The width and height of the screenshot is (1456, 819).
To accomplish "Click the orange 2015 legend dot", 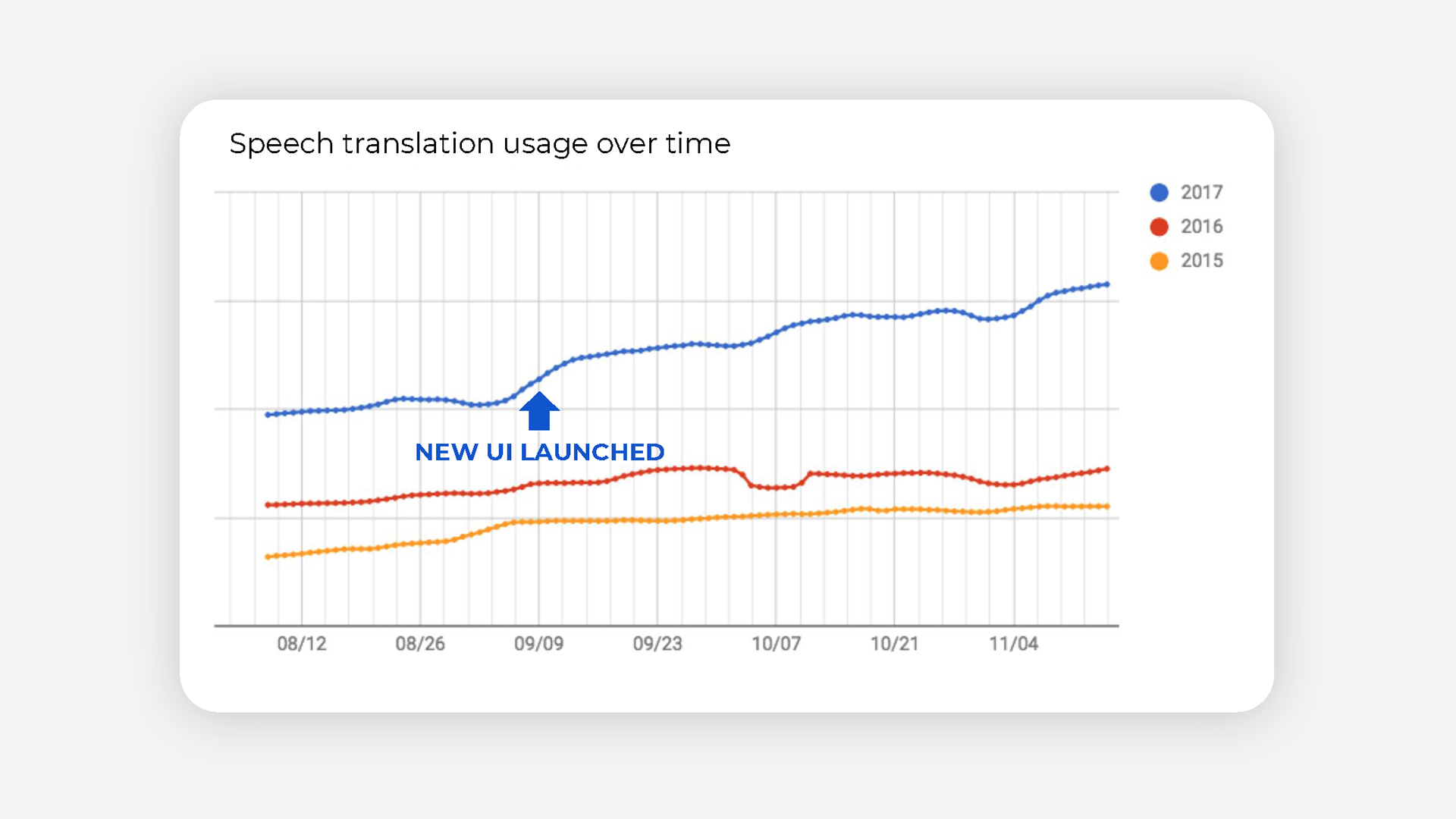I will 1159,261.
